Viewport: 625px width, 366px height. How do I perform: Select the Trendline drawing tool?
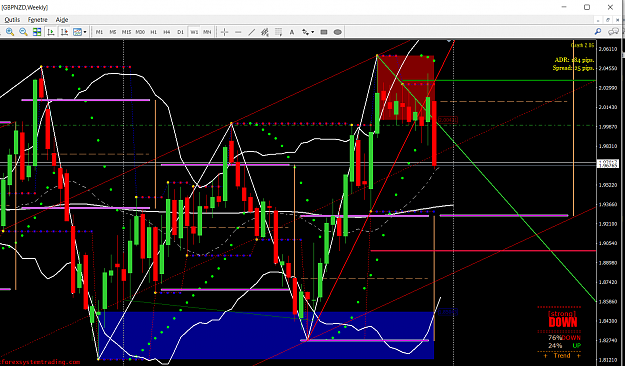click(x=252, y=32)
